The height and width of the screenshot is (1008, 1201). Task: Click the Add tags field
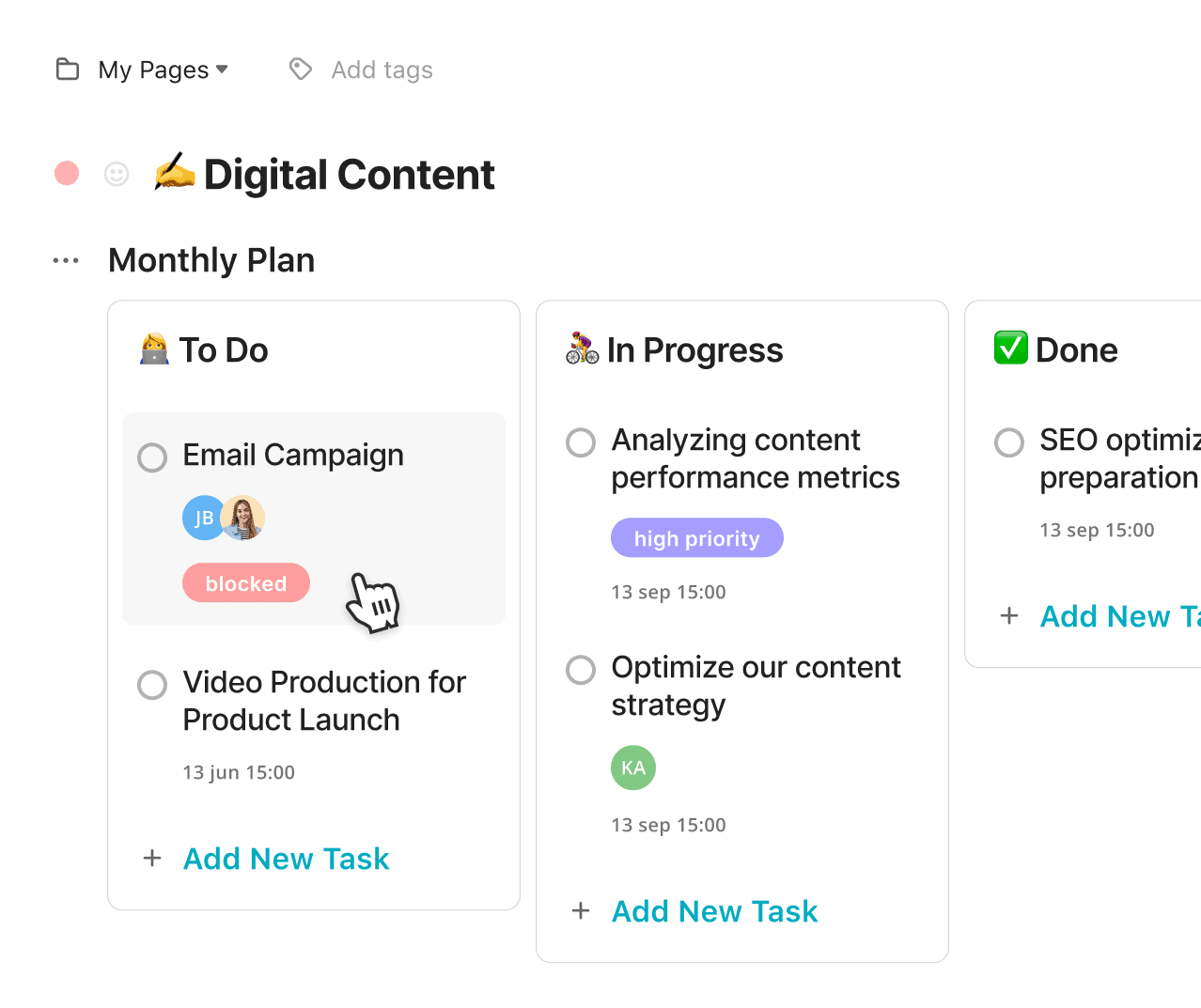coord(382,70)
